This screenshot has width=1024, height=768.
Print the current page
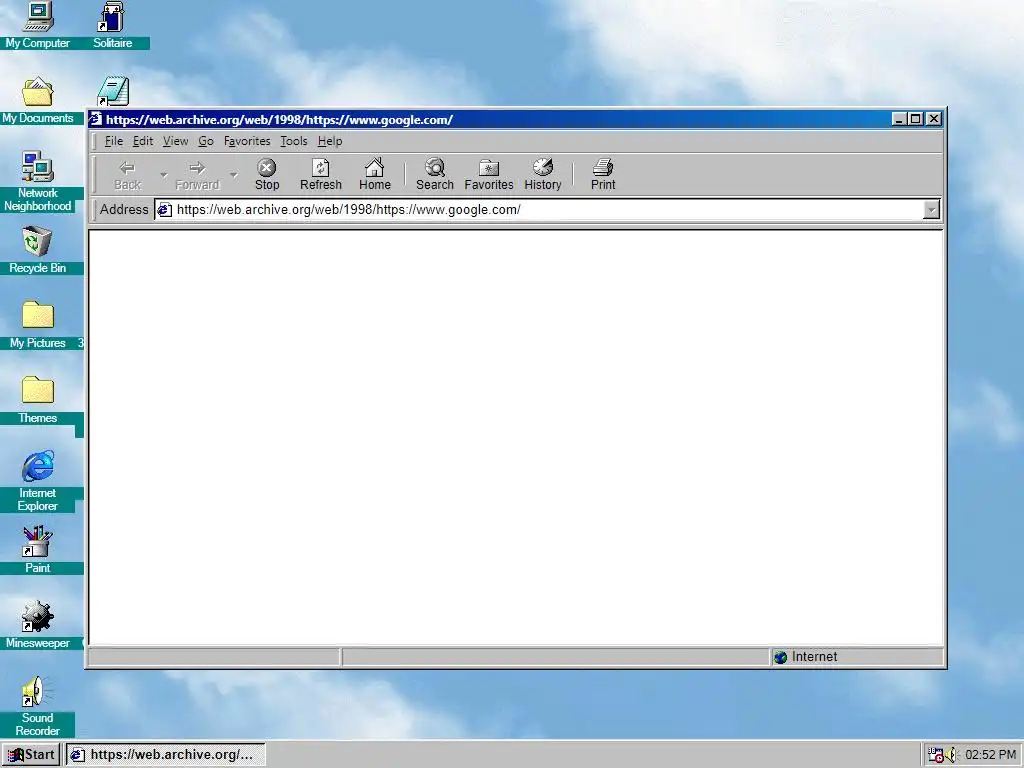[x=603, y=174]
